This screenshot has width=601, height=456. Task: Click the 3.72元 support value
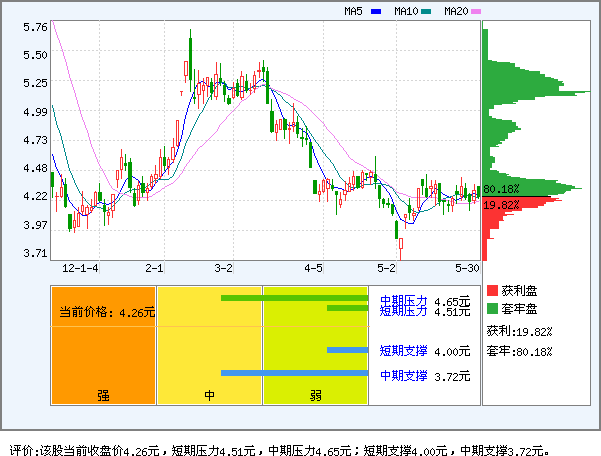[452, 377]
